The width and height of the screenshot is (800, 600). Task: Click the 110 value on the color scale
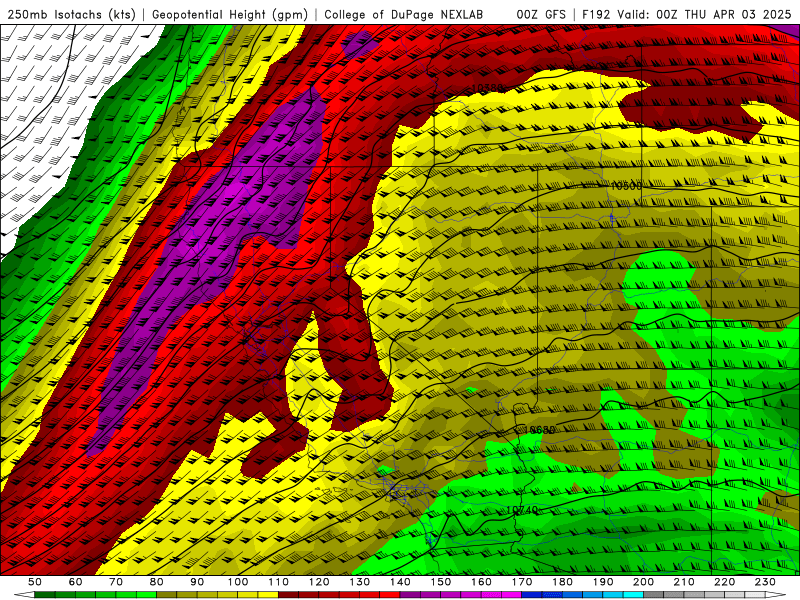279,582
